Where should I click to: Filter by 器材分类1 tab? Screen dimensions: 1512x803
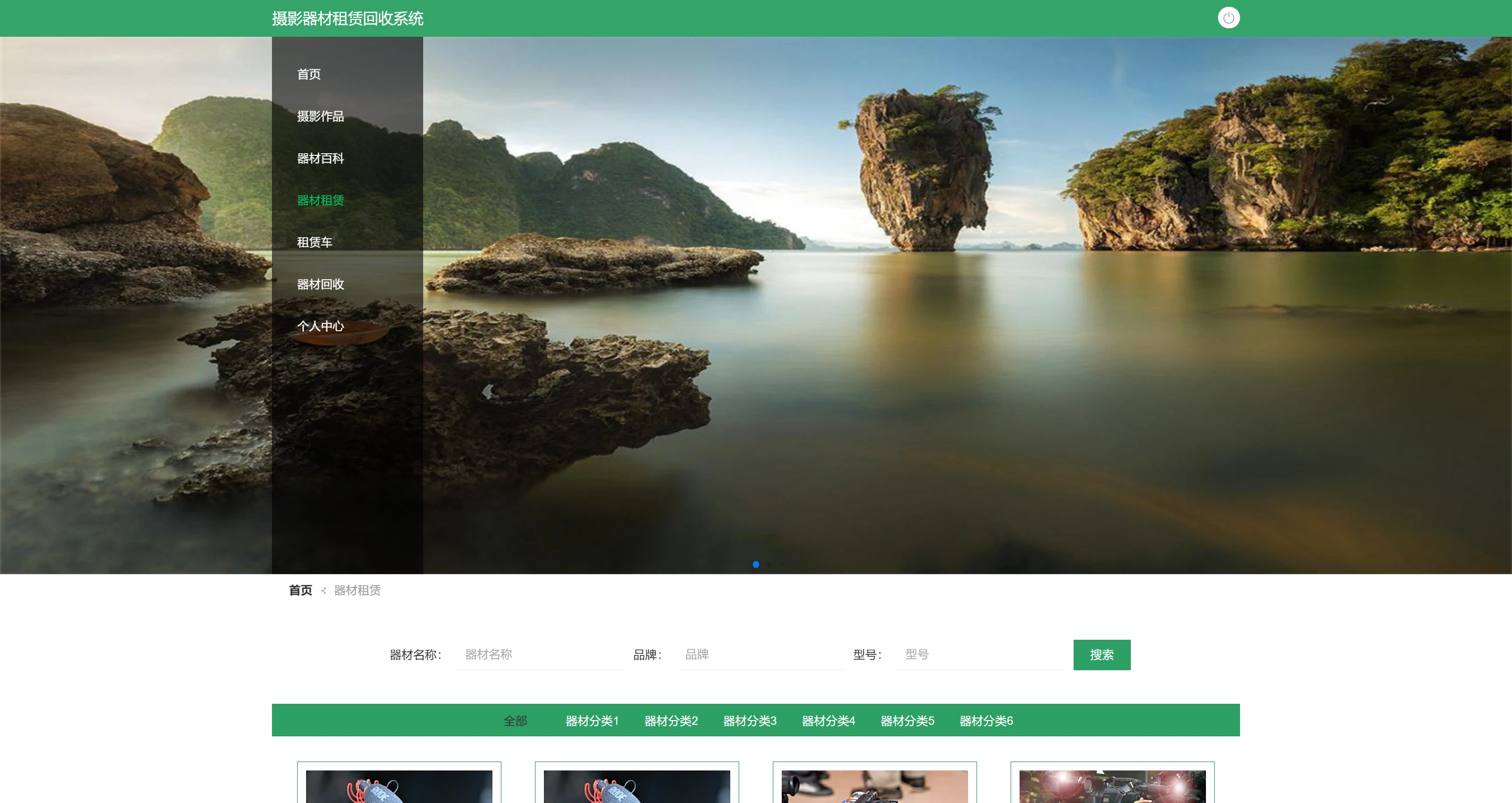tap(592, 721)
